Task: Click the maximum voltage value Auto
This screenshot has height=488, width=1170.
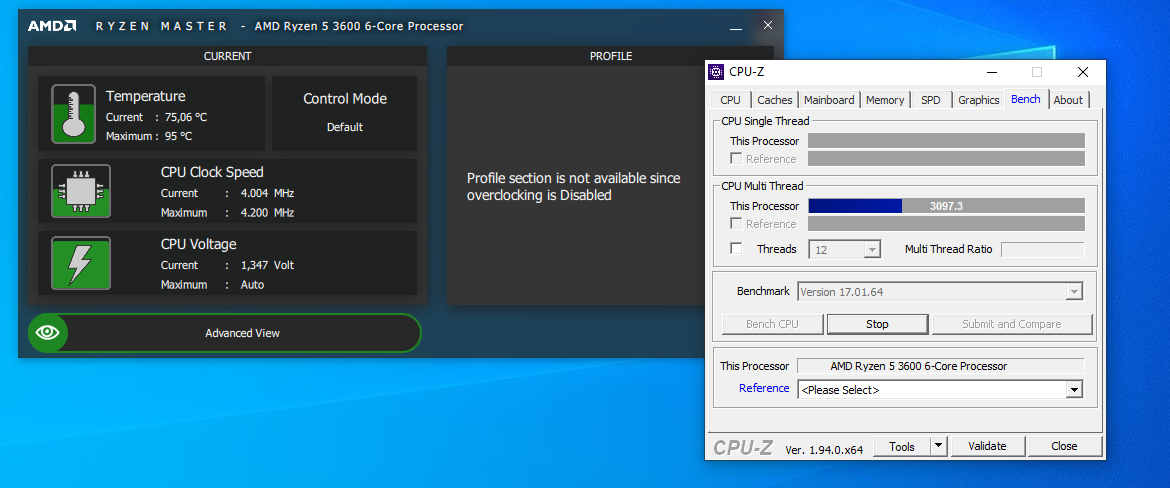Action: coord(252,284)
